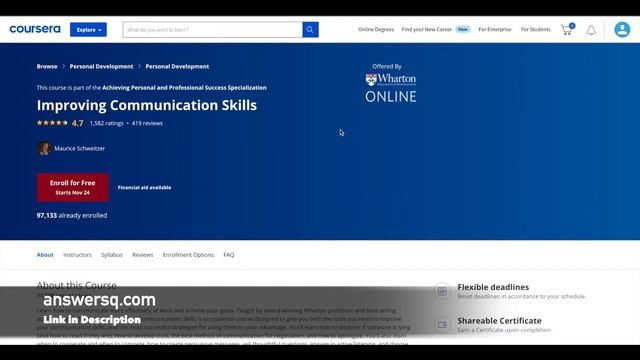Click the Wharton Online logo
Image resolution: width=640 pixels, height=360 pixels.
click(x=391, y=88)
